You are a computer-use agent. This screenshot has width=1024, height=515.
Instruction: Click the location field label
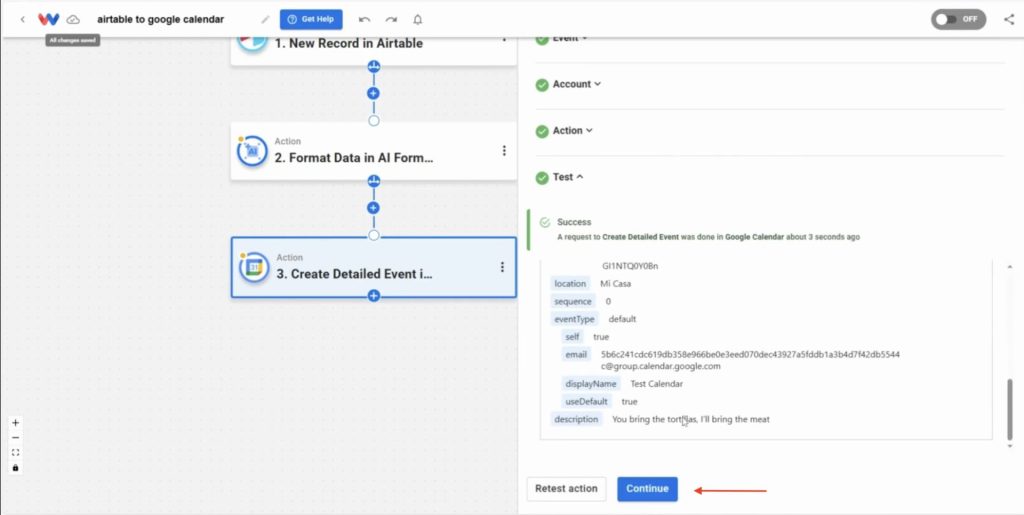click(570, 284)
